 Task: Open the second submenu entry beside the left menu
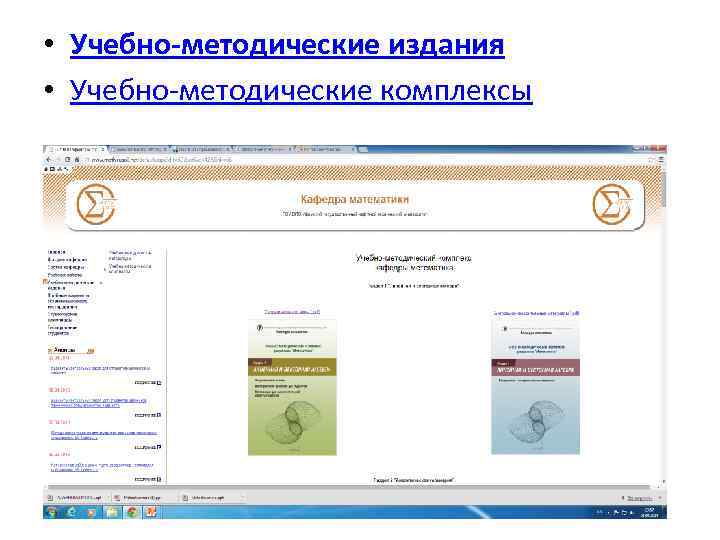130,269
